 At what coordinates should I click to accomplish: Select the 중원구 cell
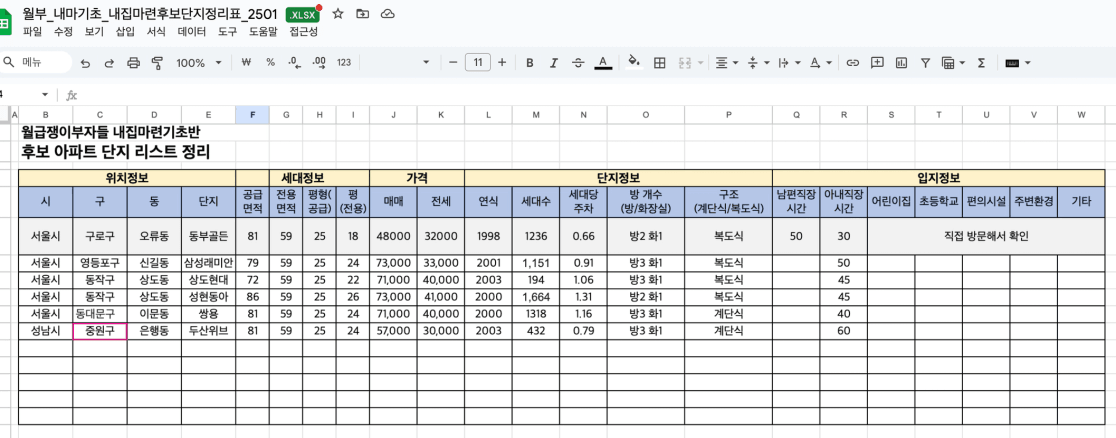click(100, 331)
